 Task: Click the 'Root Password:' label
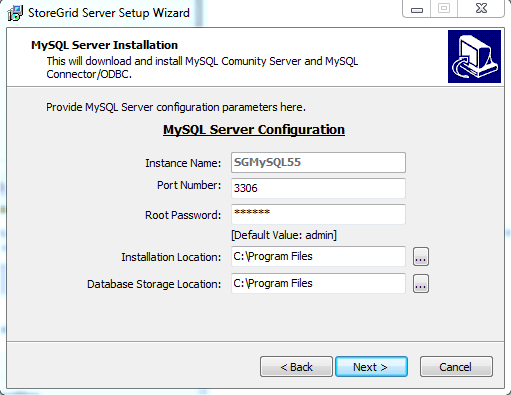[x=183, y=215]
